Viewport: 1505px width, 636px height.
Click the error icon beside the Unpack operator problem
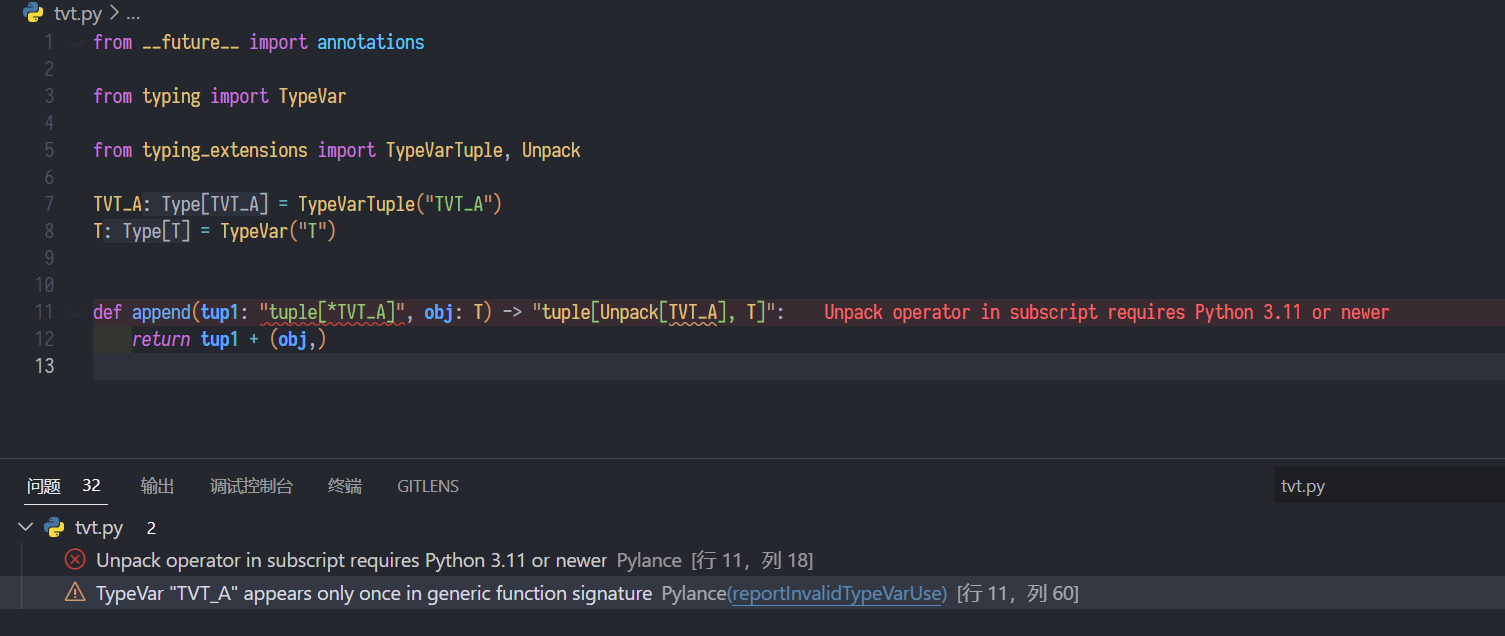[x=75, y=560]
